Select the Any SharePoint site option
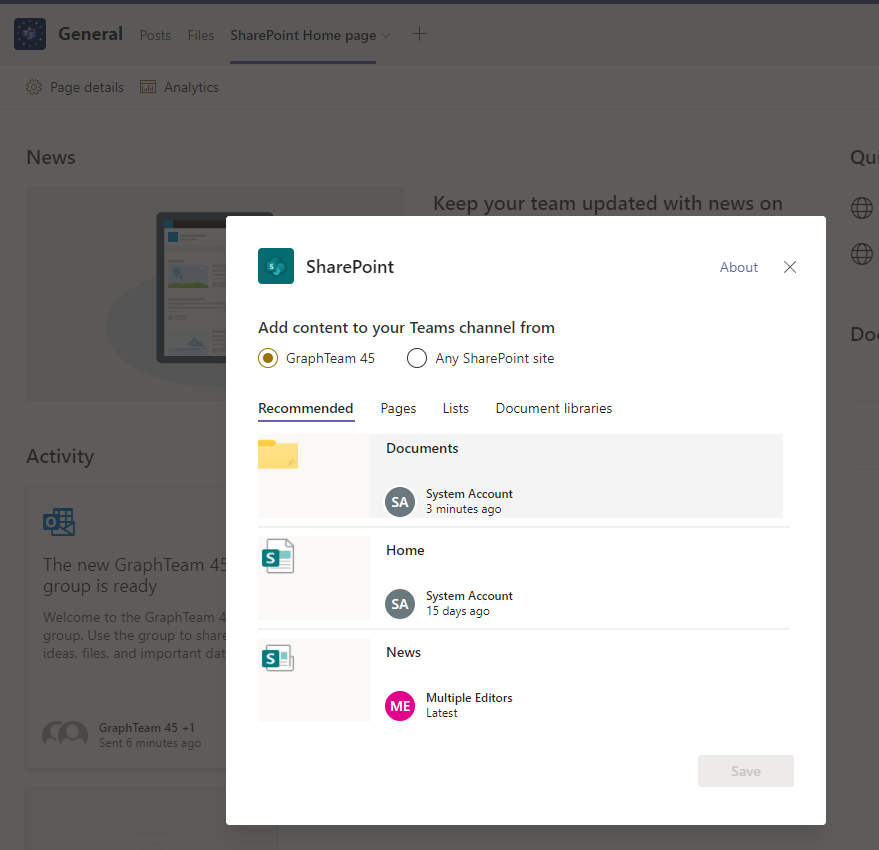 (417, 358)
